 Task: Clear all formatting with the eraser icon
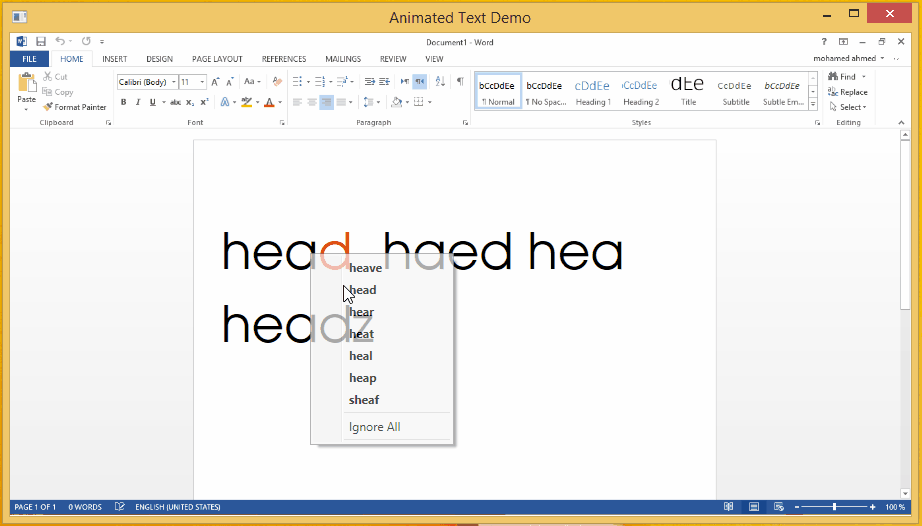[x=278, y=82]
